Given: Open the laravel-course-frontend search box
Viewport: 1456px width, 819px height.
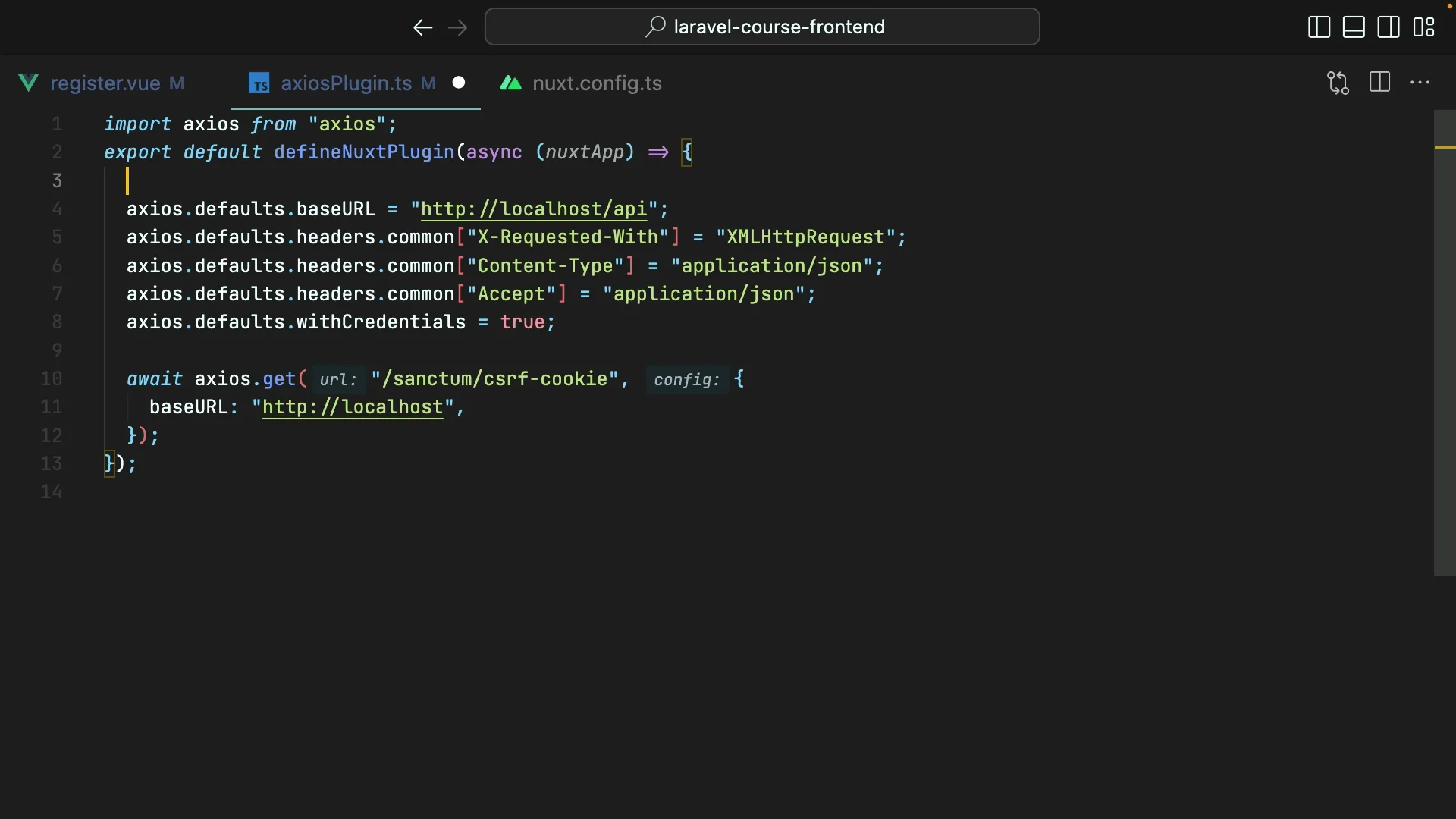Looking at the screenshot, I should [x=762, y=27].
